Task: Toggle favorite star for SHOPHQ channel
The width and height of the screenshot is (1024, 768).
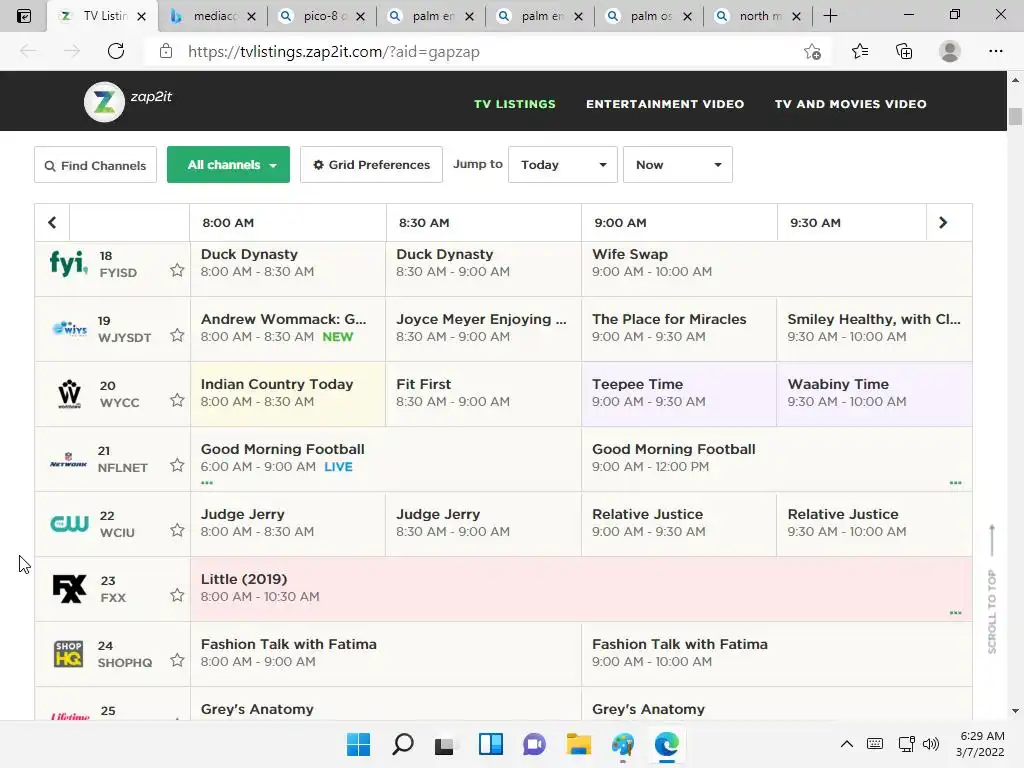Action: (x=177, y=660)
